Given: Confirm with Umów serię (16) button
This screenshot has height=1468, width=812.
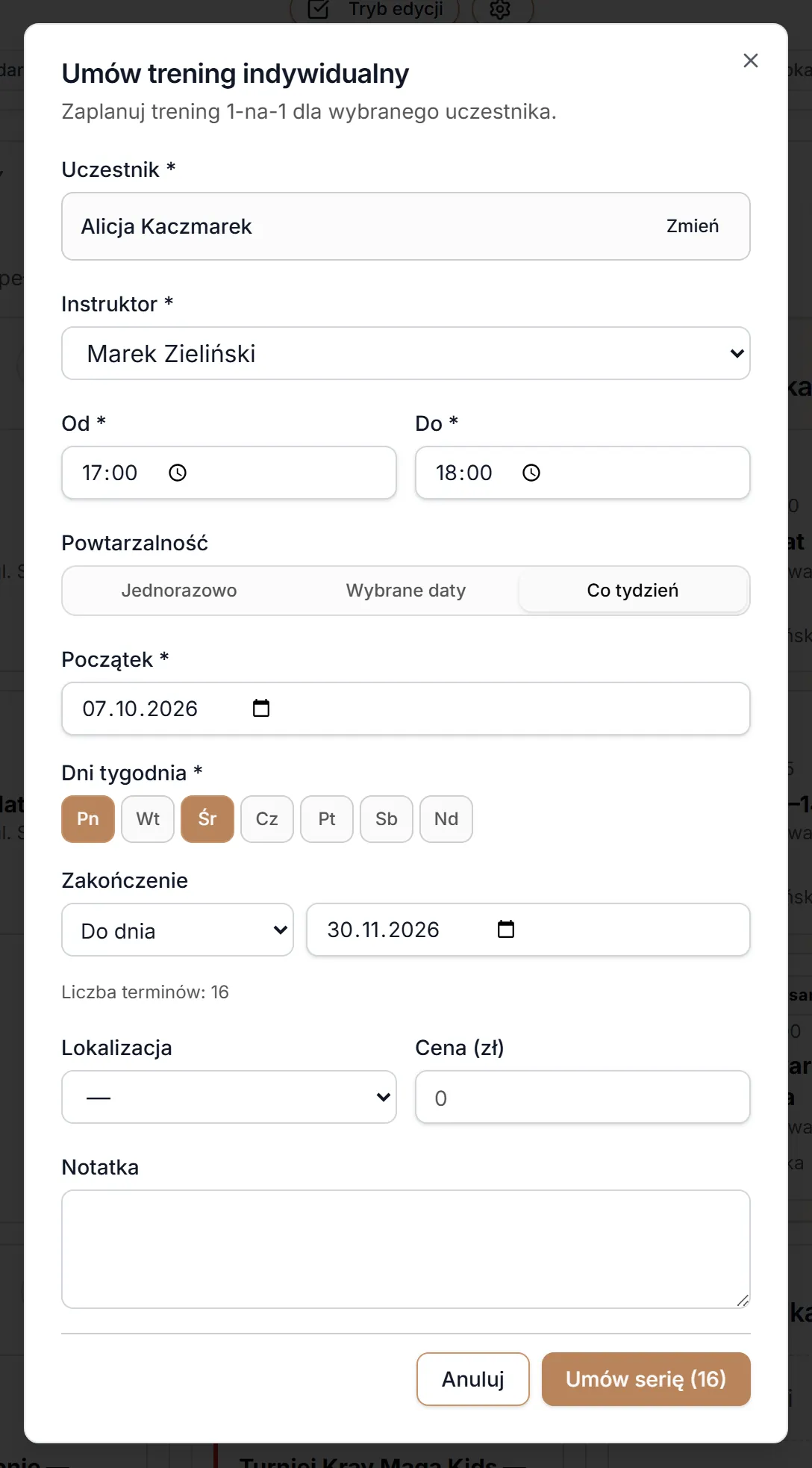Looking at the screenshot, I should pos(646,1379).
